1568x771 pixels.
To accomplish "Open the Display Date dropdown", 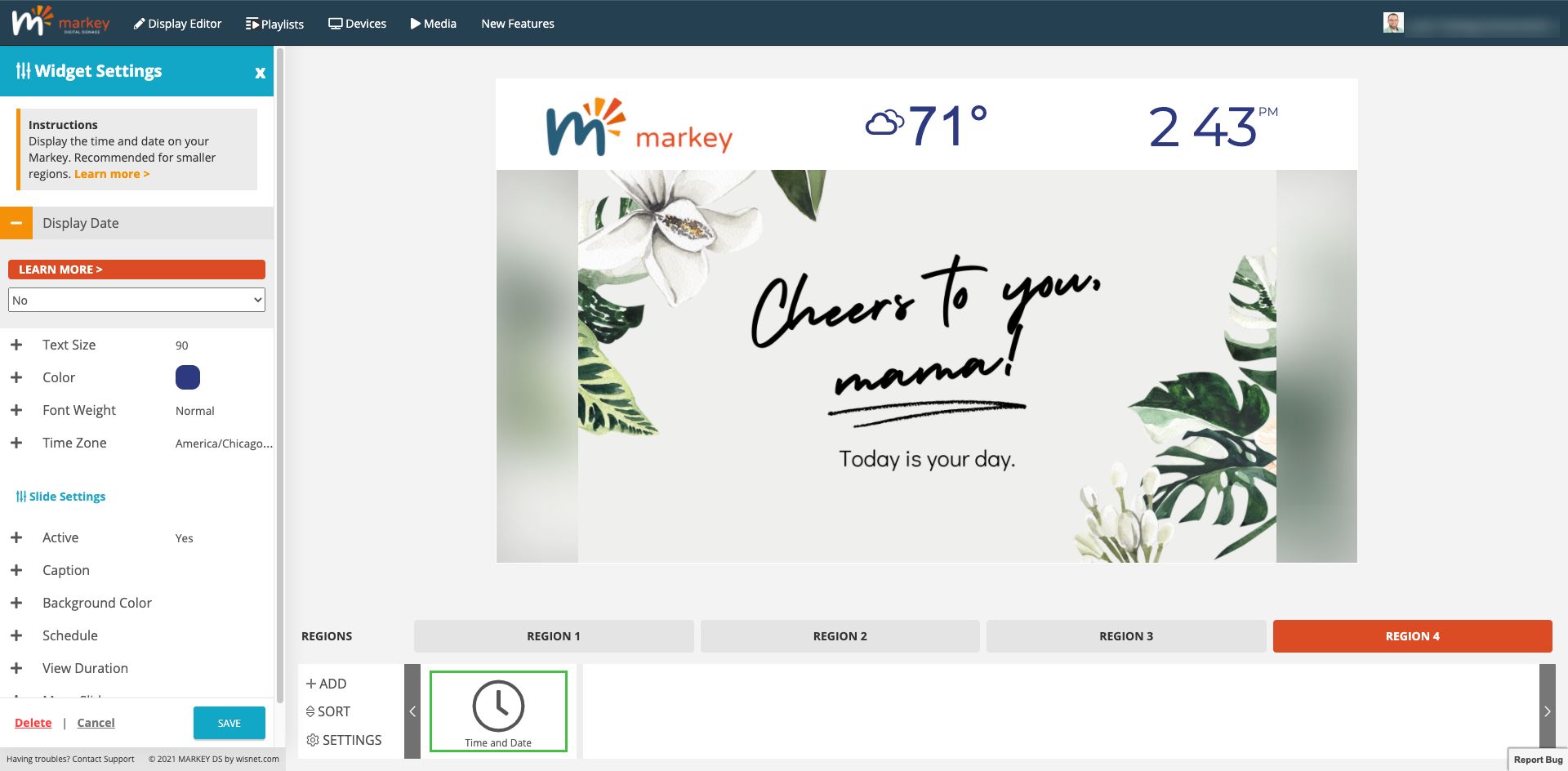I will coord(136,300).
